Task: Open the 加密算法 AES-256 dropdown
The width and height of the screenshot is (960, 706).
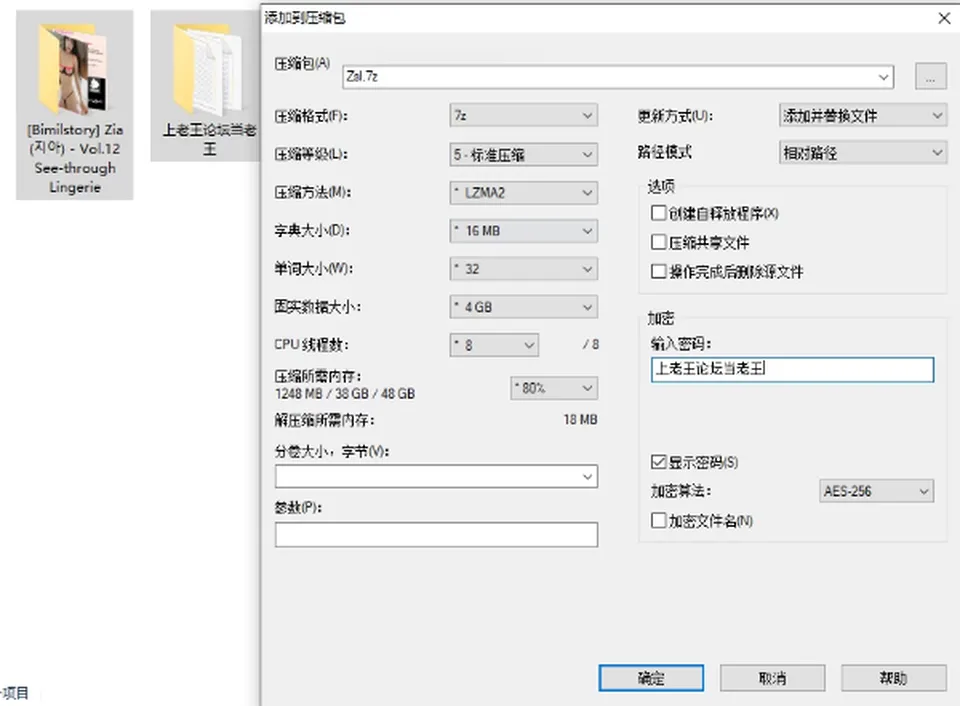Action: (876, 491)
